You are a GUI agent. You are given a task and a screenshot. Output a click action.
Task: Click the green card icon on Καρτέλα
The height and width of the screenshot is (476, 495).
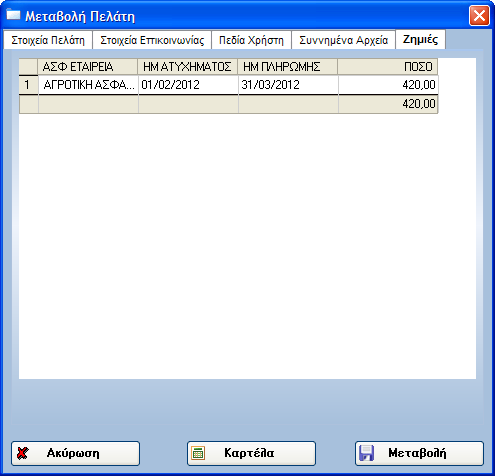[198, 453]
